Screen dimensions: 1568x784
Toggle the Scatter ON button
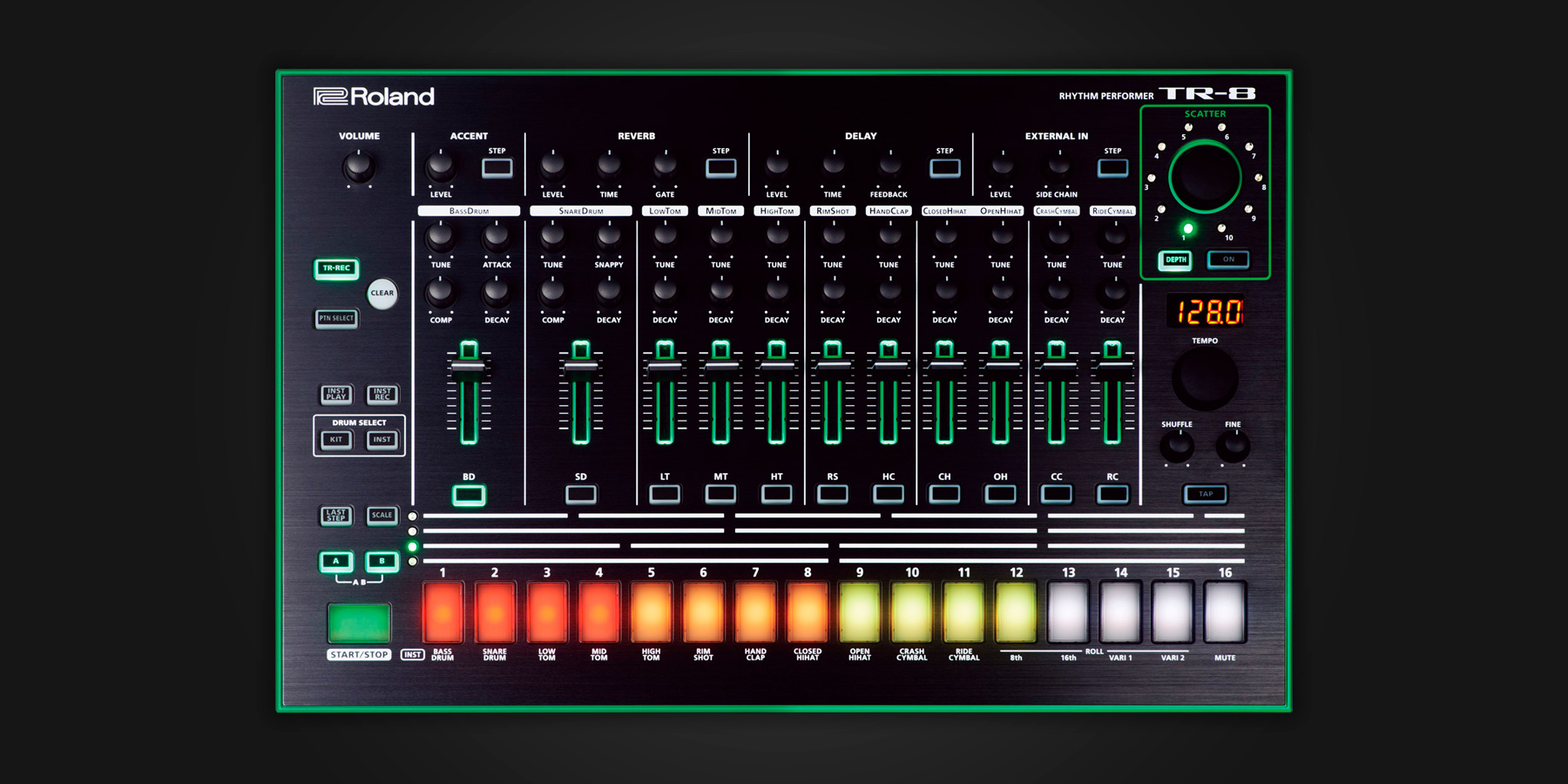1227,260
